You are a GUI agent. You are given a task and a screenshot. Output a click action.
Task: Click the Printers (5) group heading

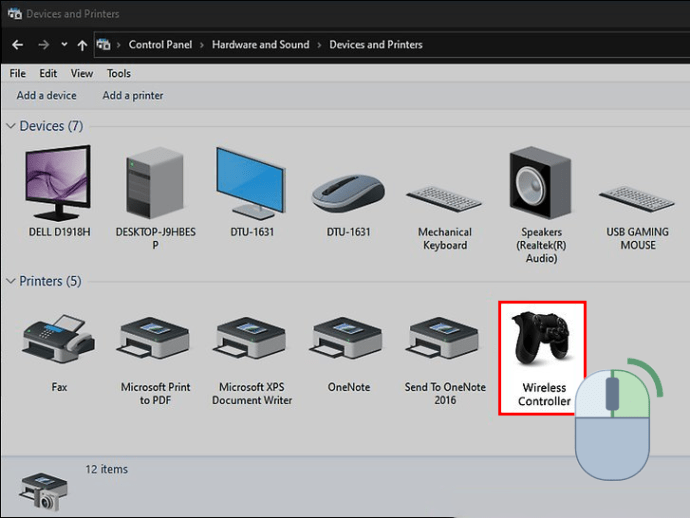click(x=51, y=281)
